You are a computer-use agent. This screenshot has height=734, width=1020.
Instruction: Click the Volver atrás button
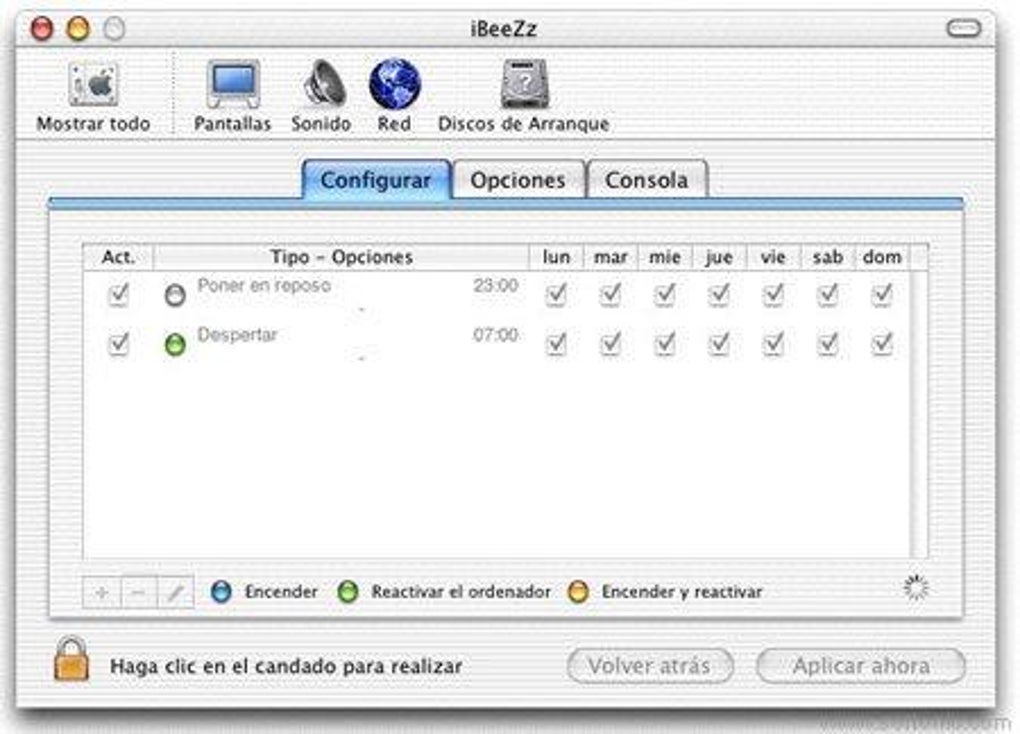pyautogui.click(x=651, y=666)
